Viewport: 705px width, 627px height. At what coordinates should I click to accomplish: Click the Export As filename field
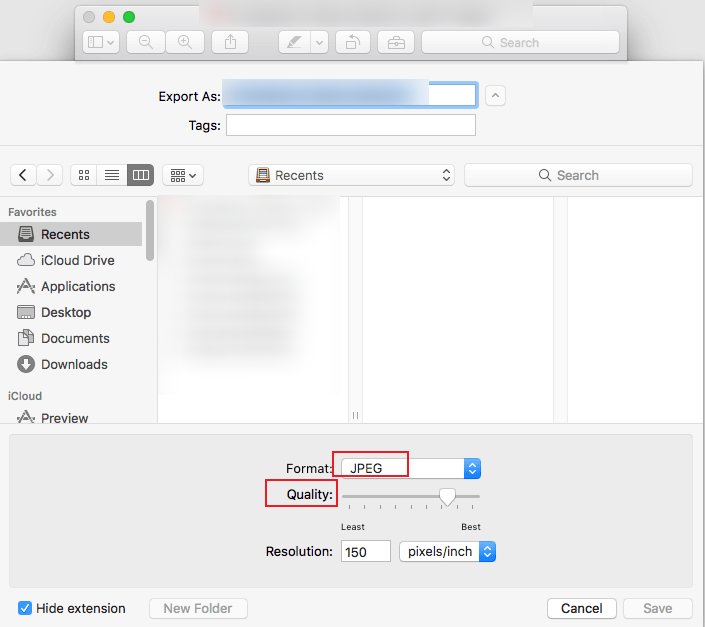click(350, 95)
